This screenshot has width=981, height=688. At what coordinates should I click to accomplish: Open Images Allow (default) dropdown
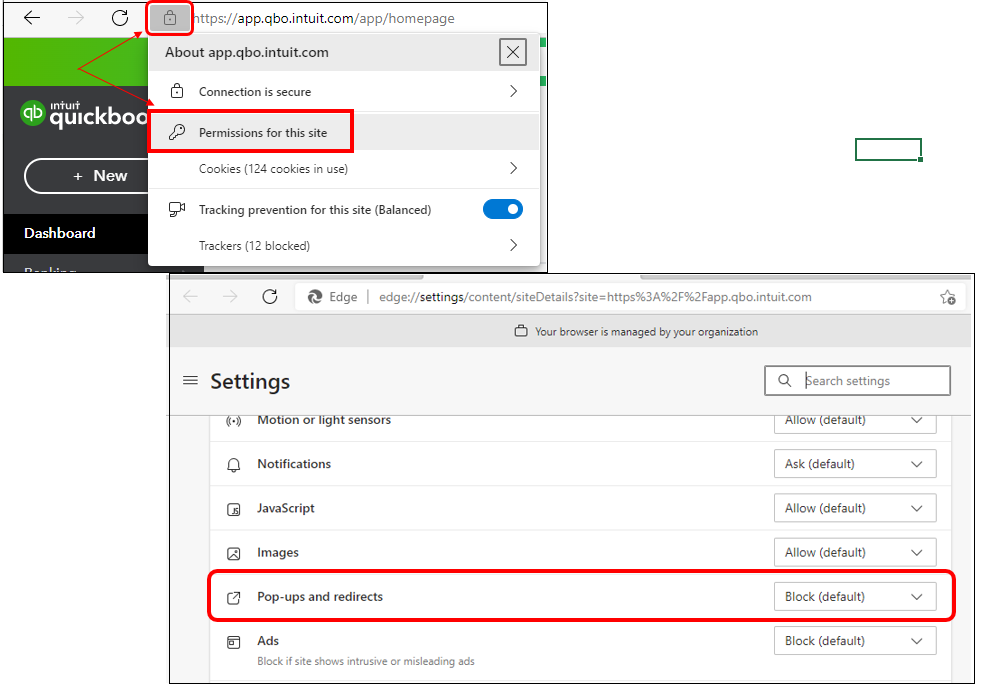pos(855,552)
